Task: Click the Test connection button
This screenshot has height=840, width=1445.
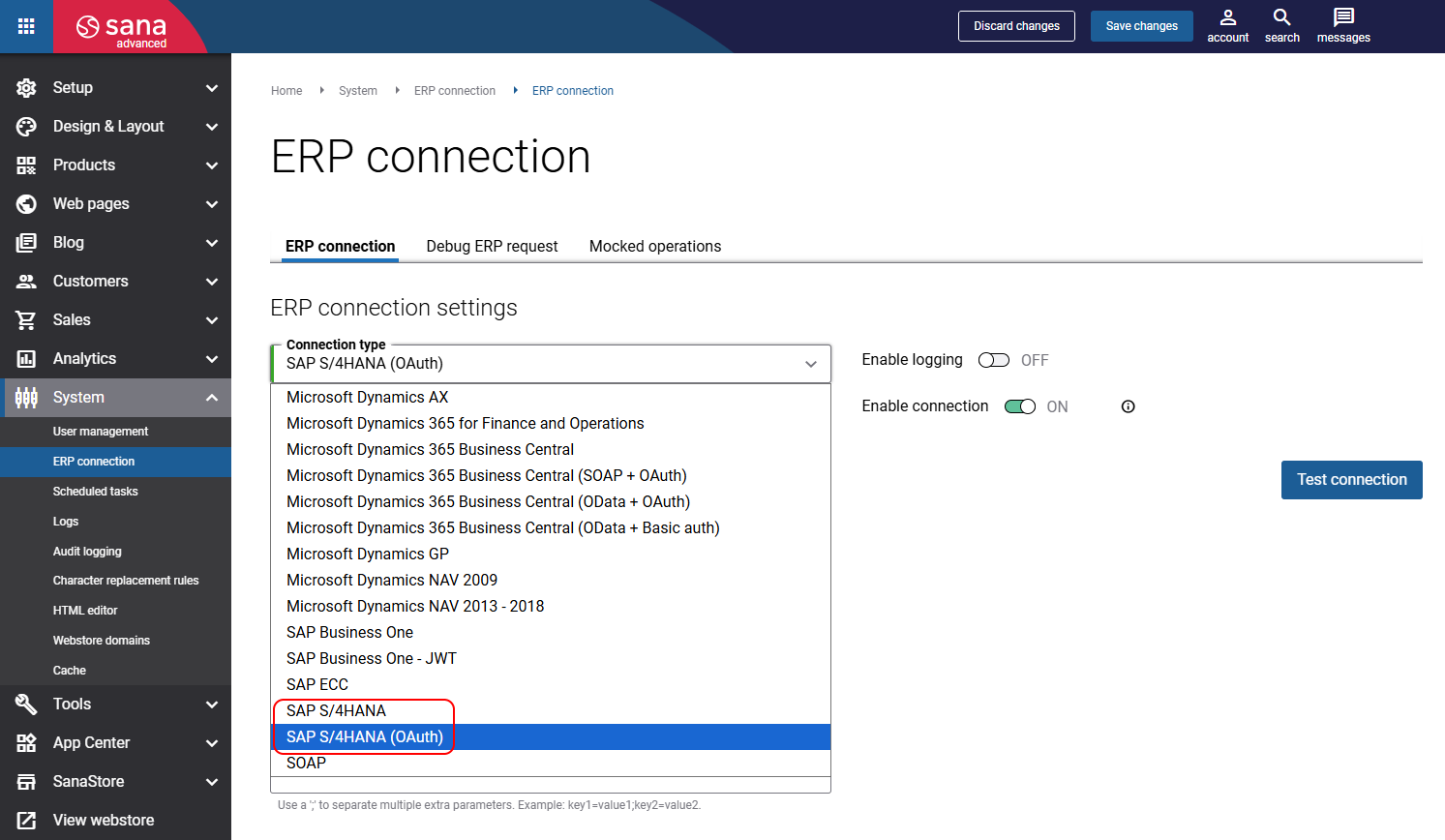Action: click(x=1352, y=480)
